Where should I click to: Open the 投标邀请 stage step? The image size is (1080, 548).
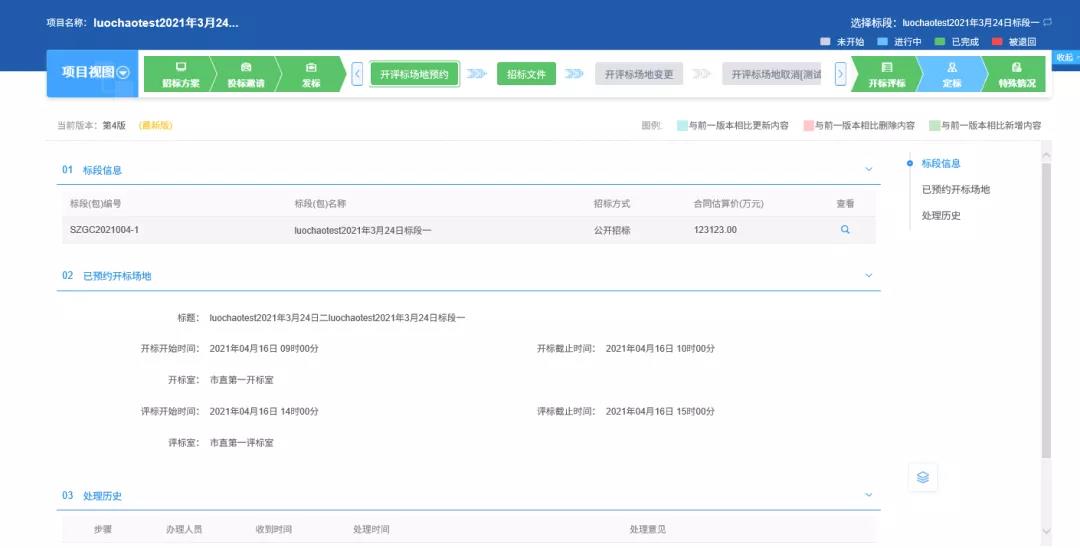pyautogui.click(x=246, y=75)
